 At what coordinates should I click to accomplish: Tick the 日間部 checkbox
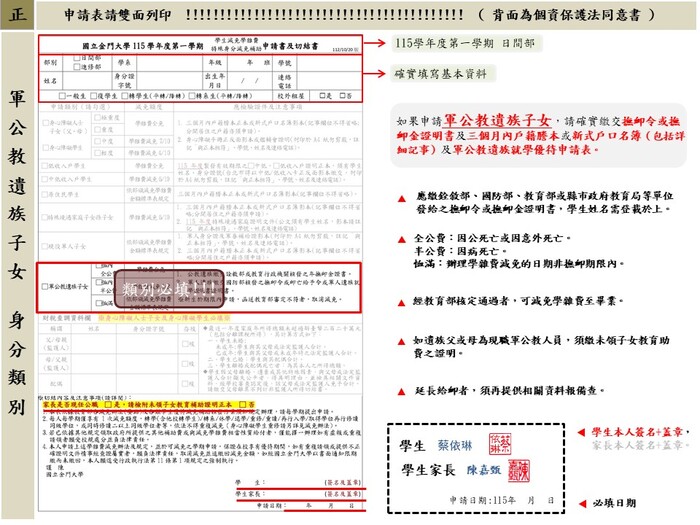tap(75, 57)
